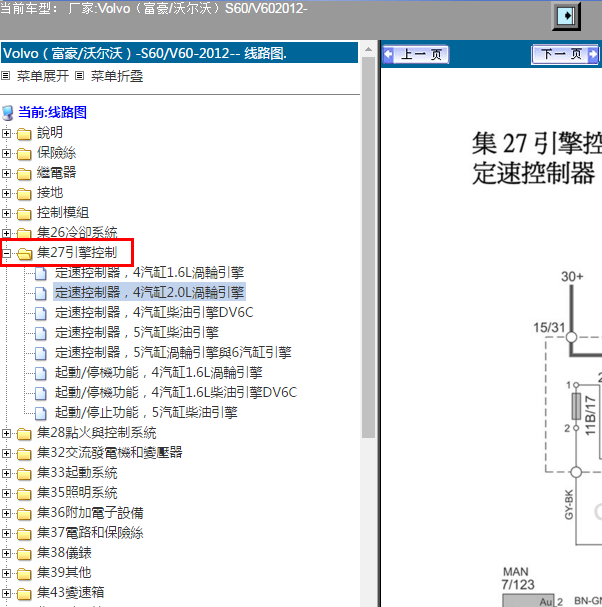Click the tree panel scrollbar up arrow
602x607 pixels.
click(x=369, y=49)
